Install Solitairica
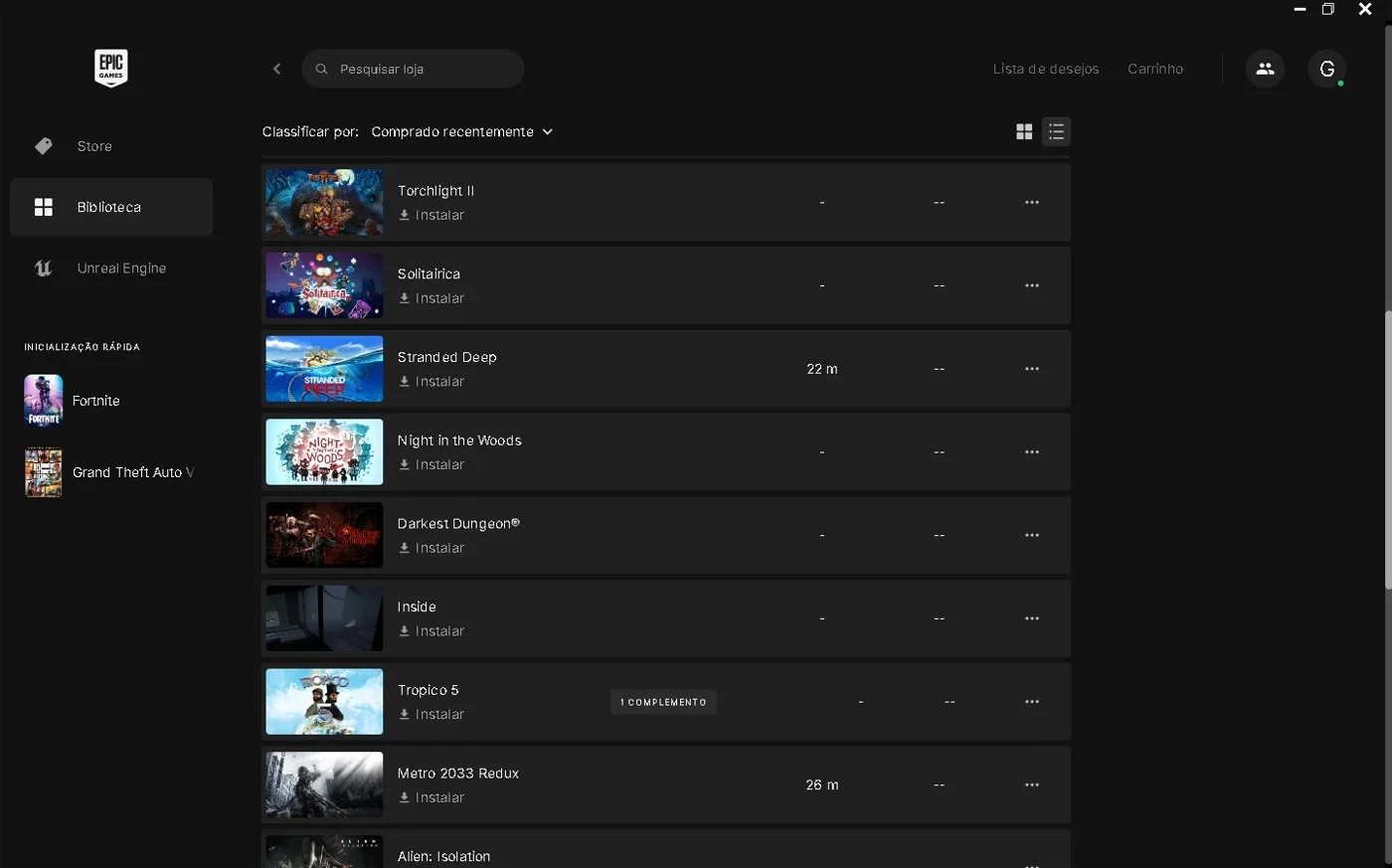Viewport: 1392px width, 868px height. [432, 298]
